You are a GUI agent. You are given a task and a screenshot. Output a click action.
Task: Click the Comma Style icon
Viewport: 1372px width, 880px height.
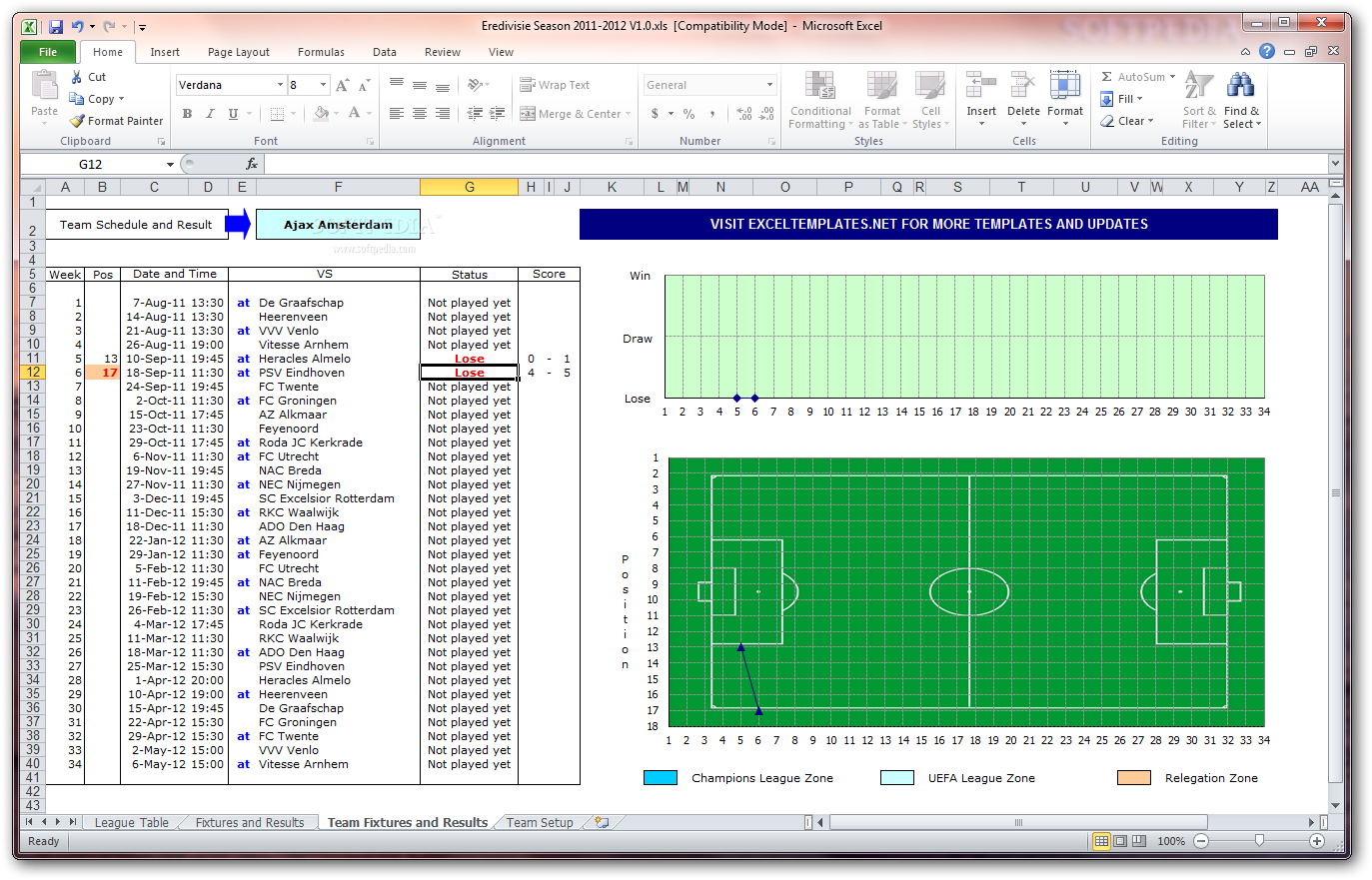tap(712, 114)
